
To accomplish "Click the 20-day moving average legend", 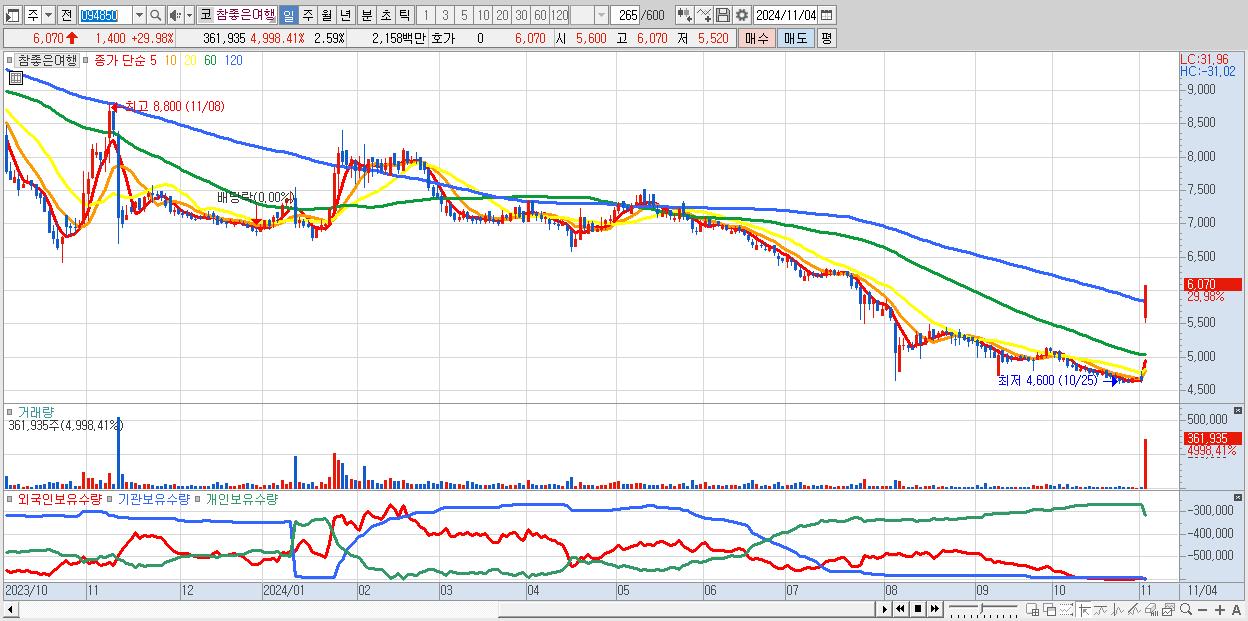I will coord(190,60).
